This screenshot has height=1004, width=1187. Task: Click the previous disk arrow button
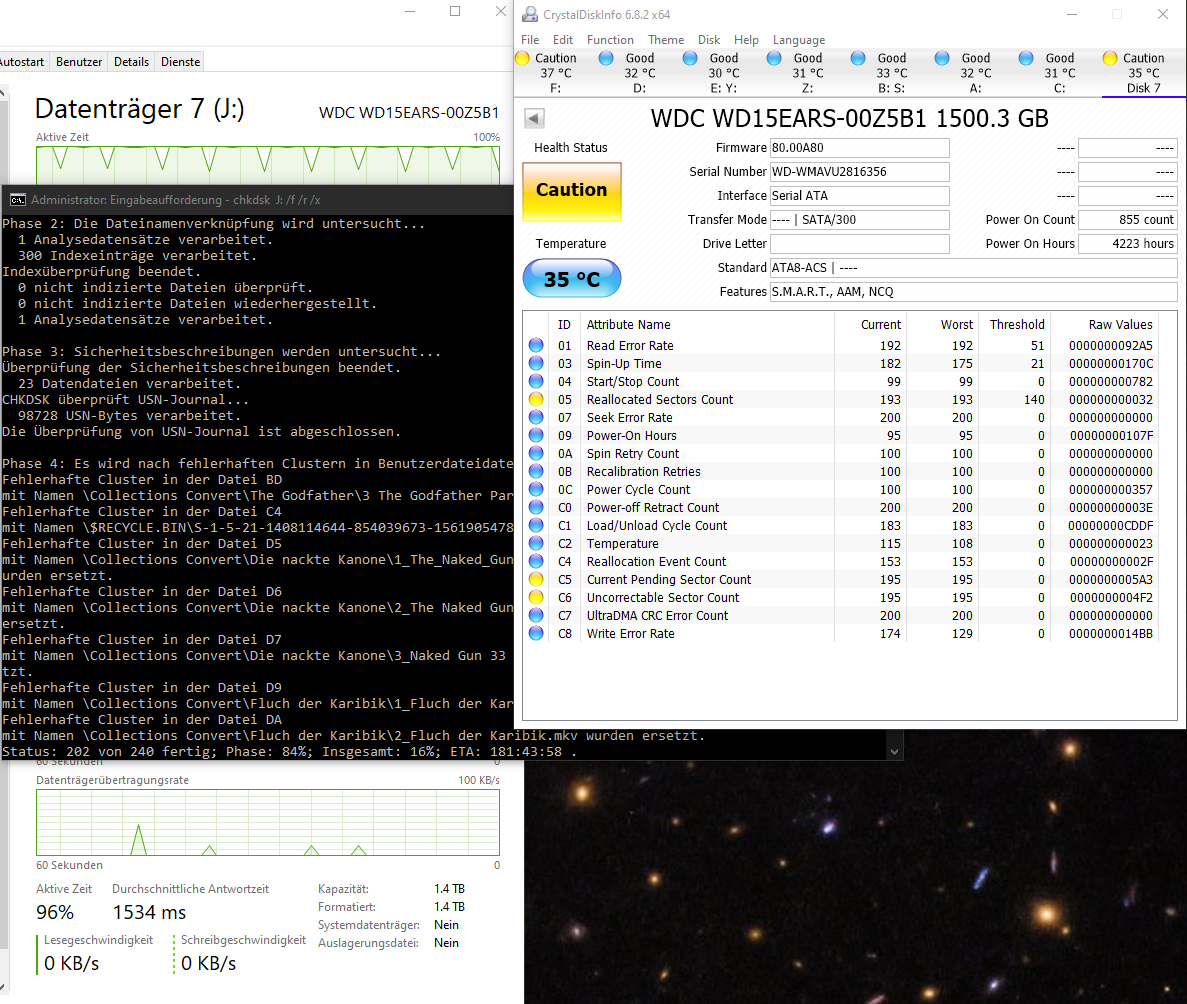tap(534, 118)
